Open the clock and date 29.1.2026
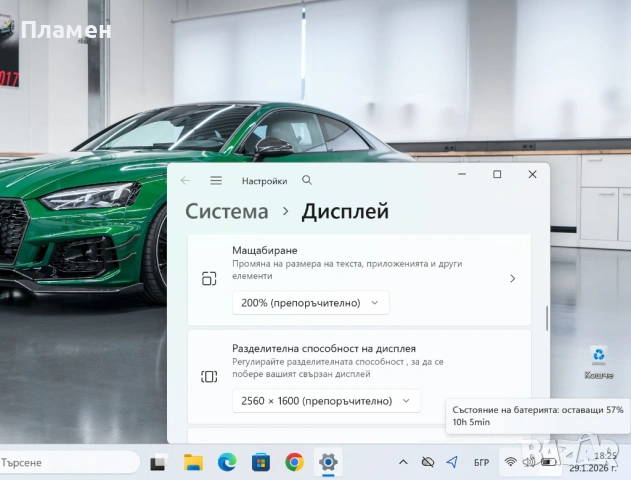The height and width of the screenshot is (480, 631). 593,462
